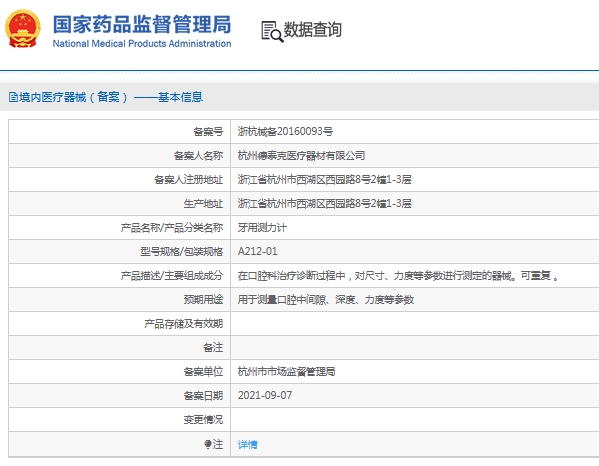Click the 备案人注册地址 label
599x466 pixels.
click(188, 180)
